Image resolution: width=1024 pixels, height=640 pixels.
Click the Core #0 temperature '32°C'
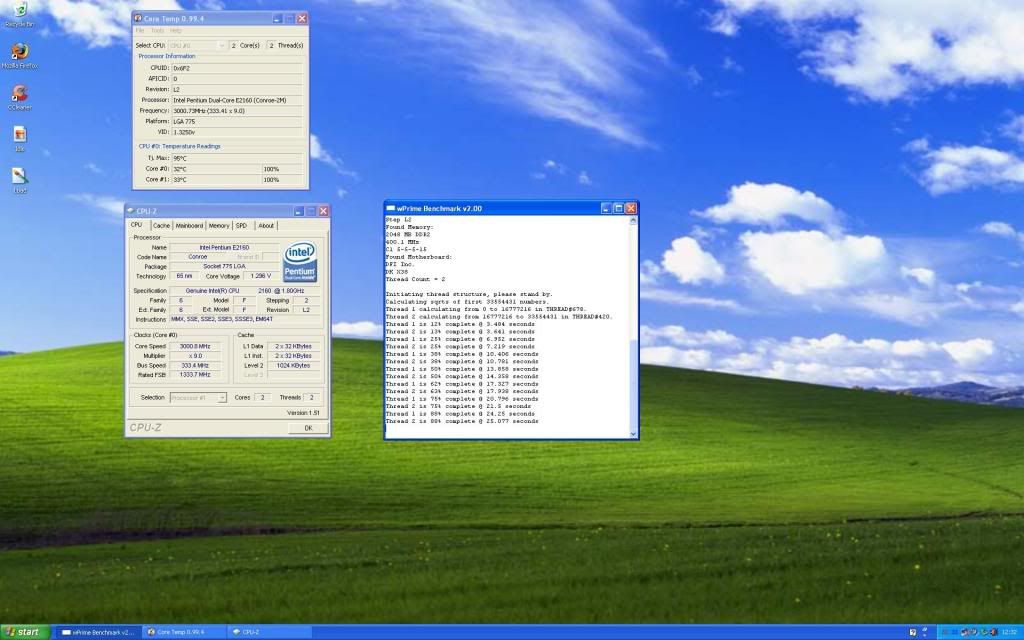(x=216, y=169)
